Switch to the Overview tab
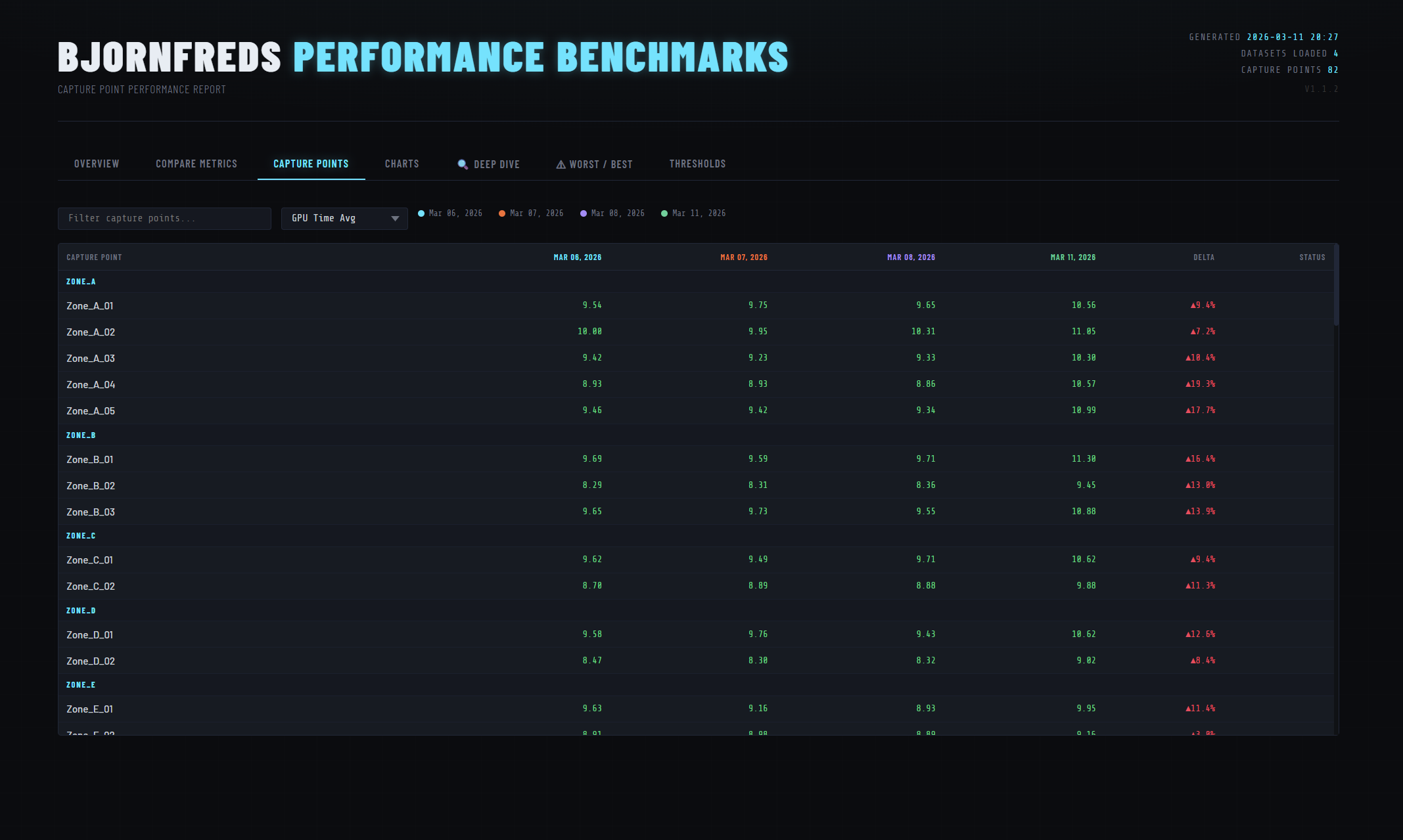1403x840 pixels. tap(96, 164)
